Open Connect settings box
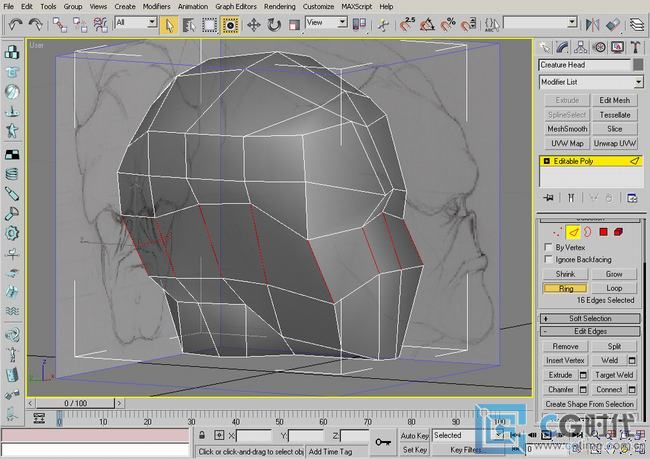 click(632, 390)
